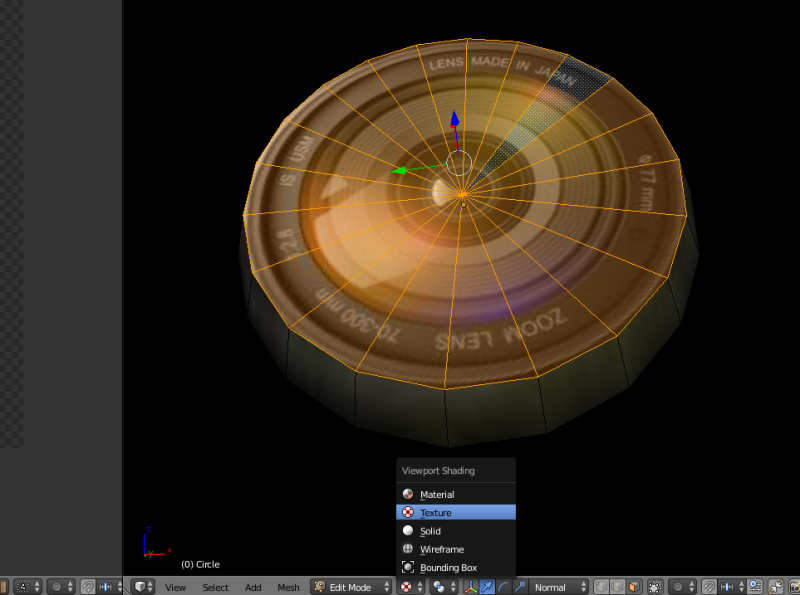This screenshot has height=595, width=800.
Task: Pick Wireframe in Viewport Shading list
Action: (x=441, y=549)
